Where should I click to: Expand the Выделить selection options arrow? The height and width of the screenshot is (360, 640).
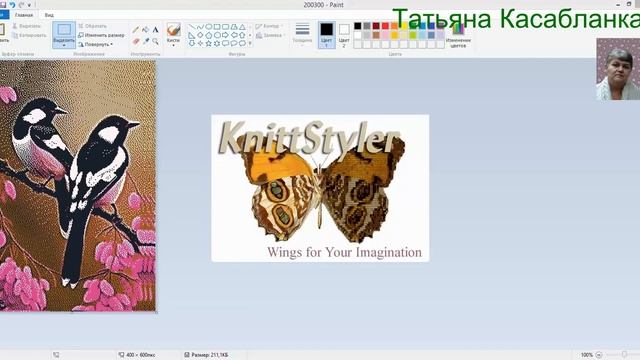(x=64, y=45)
